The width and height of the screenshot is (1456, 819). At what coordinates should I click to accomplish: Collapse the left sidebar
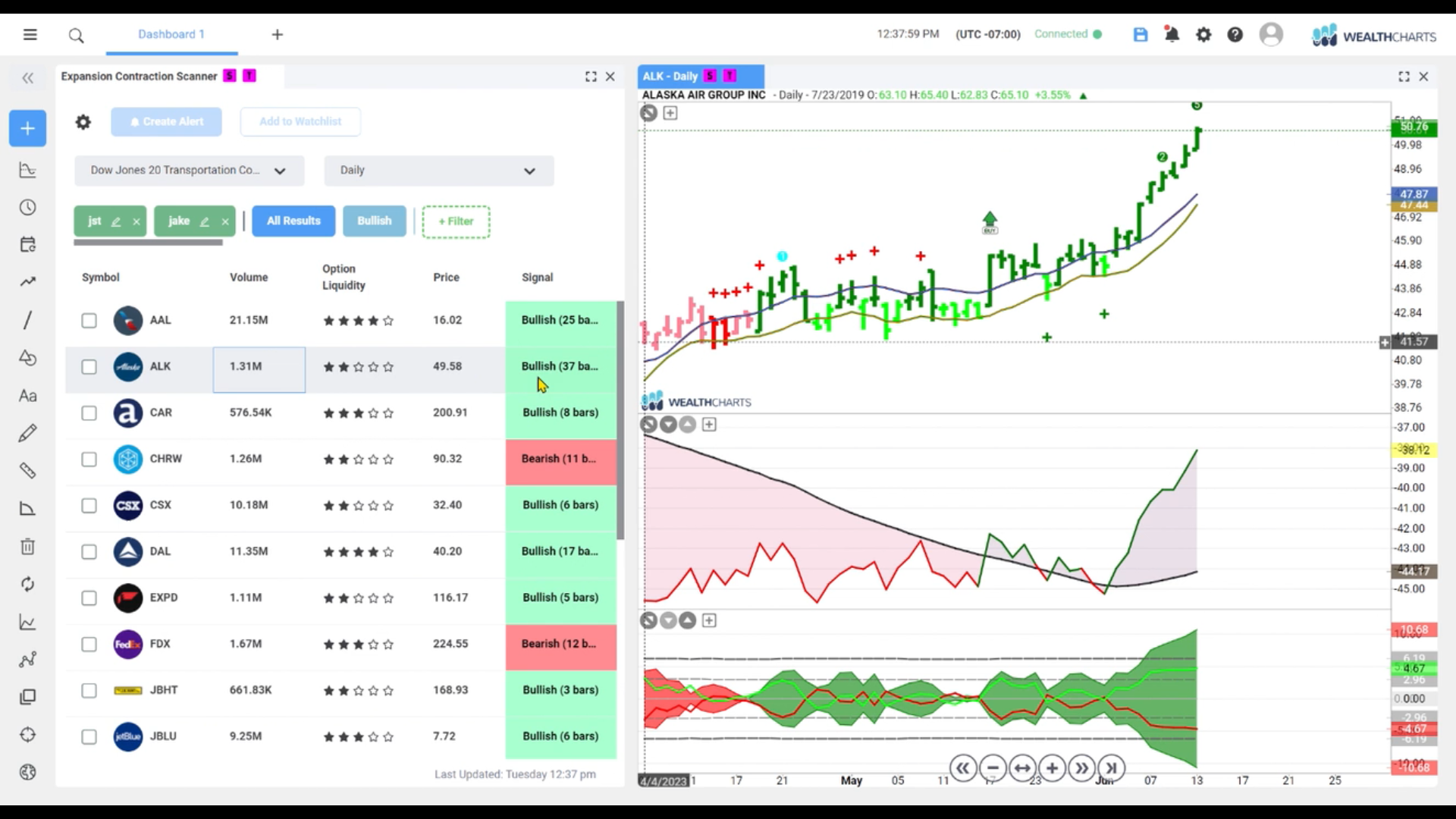pyautogui.click(x=28, y=77)
